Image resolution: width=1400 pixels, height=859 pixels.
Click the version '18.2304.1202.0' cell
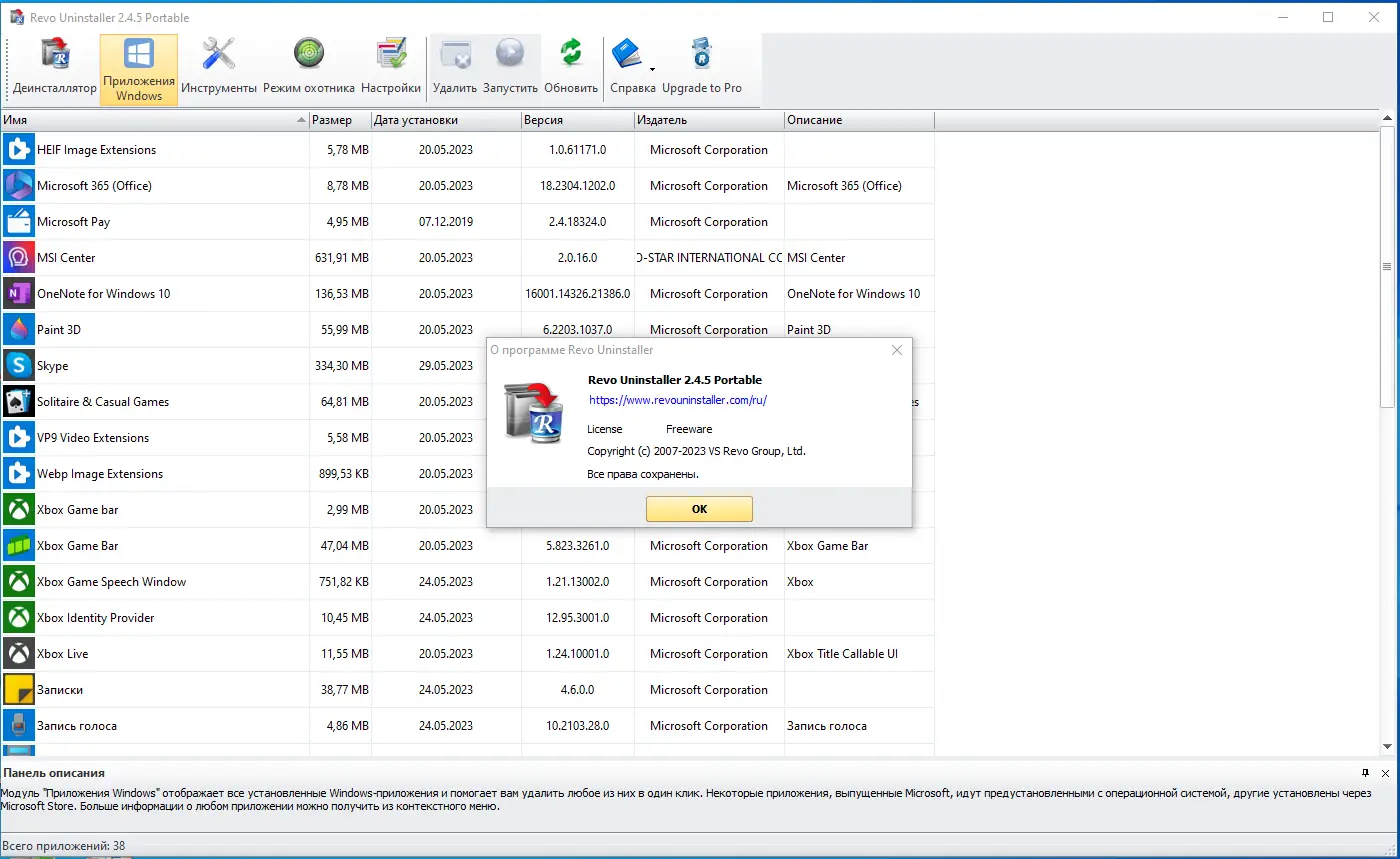click(x=578, y=186)
